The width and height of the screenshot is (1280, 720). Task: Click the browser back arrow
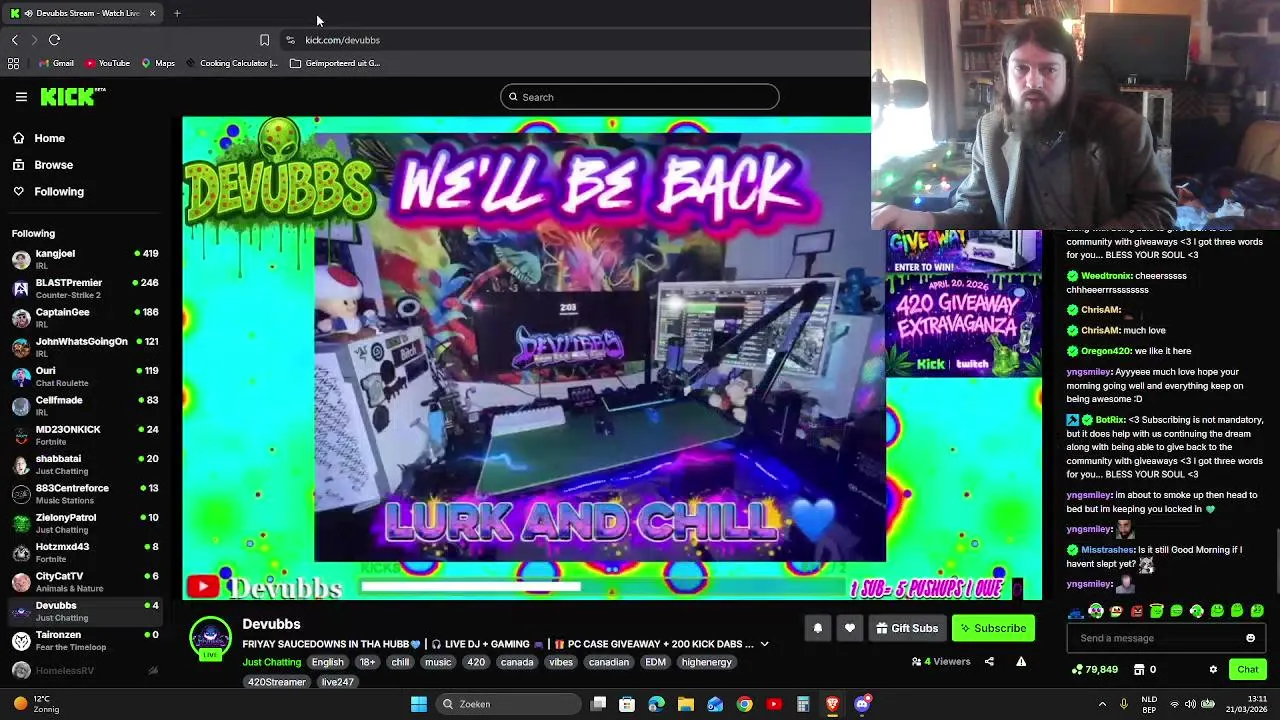(x=14, y=40)
